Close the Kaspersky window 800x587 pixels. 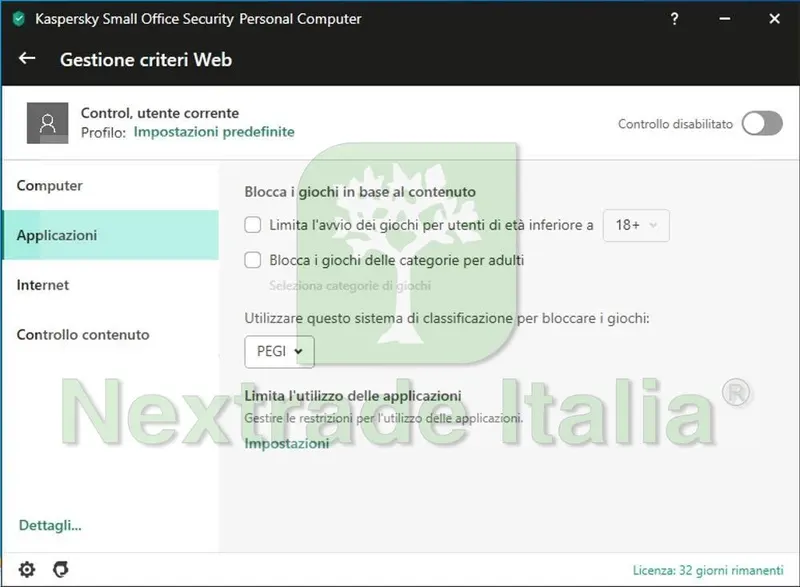pyautogui.click(x=774, y=19)
